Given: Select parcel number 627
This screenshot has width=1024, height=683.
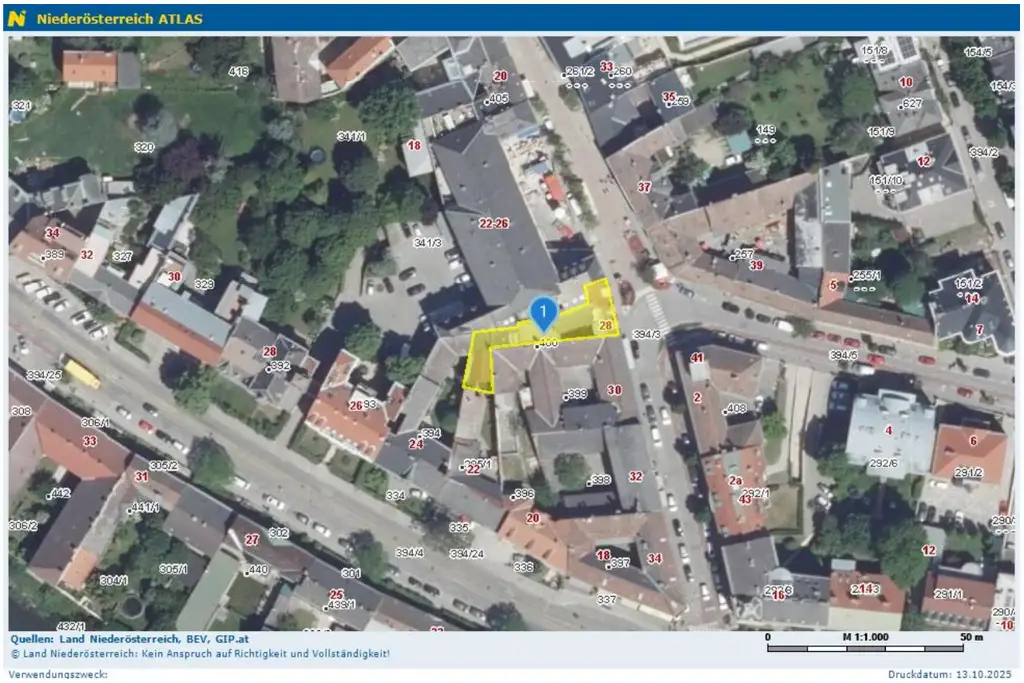Looking at the screenshot, I should (911, 104).
